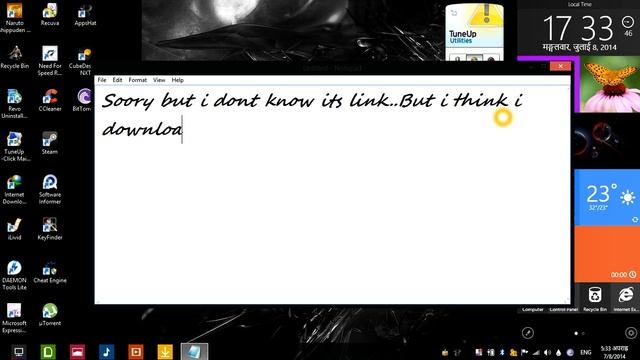Image resolution: width=640 pixels, height=360 pixels.
Task: Launch Cheat Engine from the desktop
Action: tap(50, 272)
